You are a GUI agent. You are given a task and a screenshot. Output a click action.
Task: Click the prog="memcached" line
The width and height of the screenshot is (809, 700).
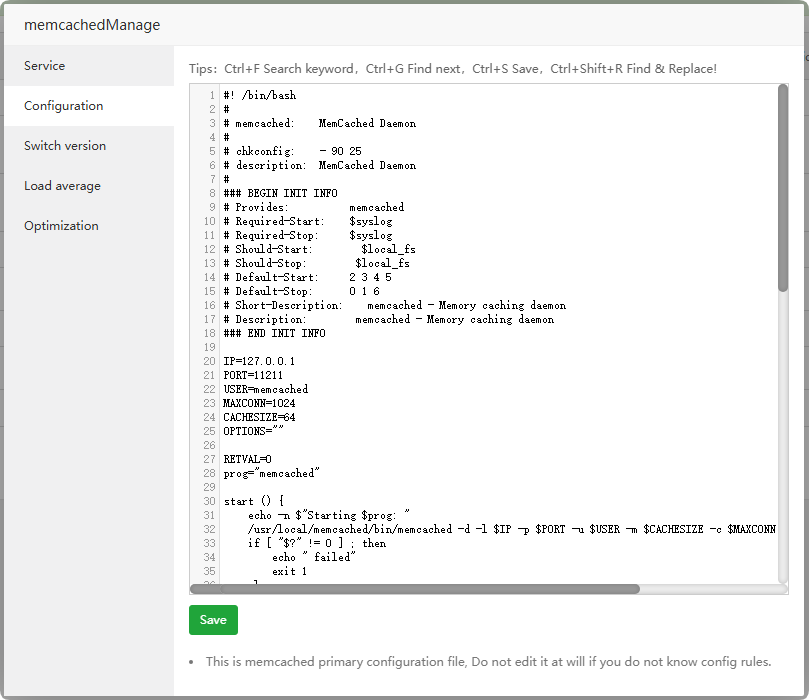click(271, 473)
